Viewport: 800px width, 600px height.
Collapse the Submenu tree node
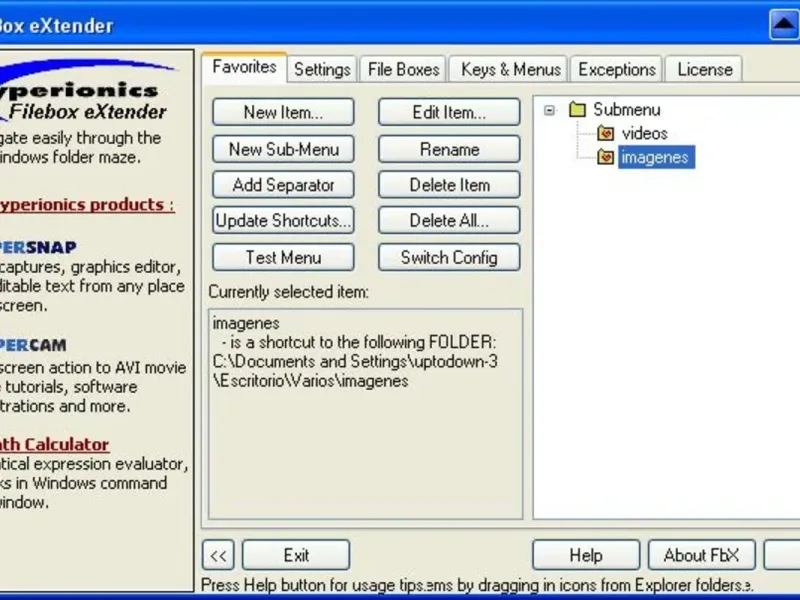(x=549, y=110)
